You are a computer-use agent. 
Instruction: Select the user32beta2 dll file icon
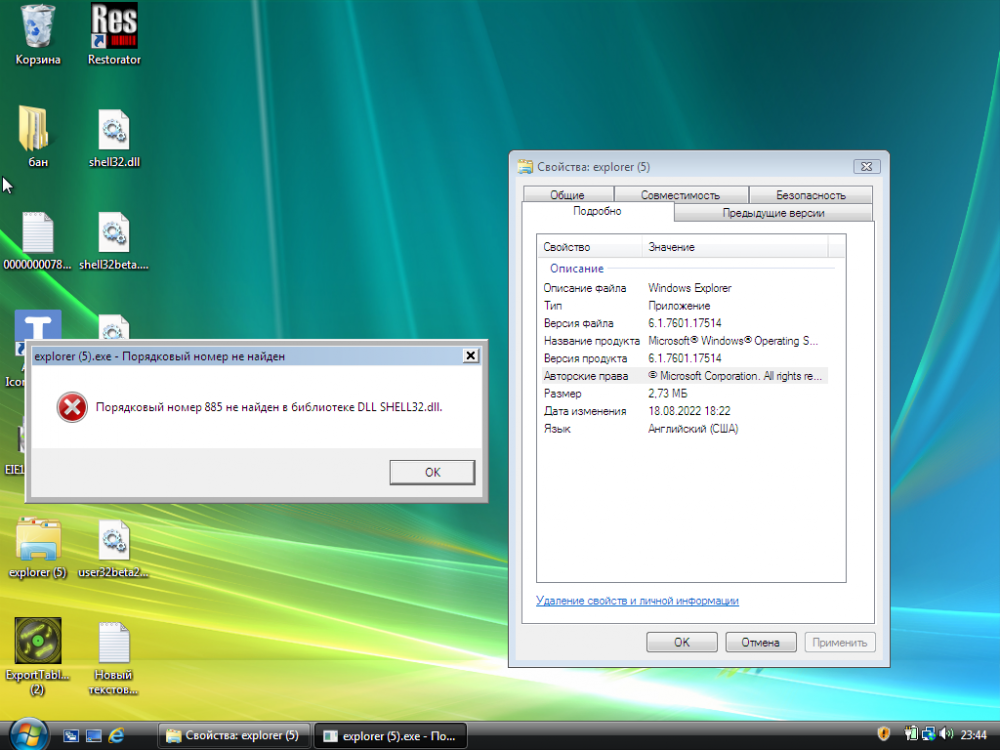pos(114,542)
